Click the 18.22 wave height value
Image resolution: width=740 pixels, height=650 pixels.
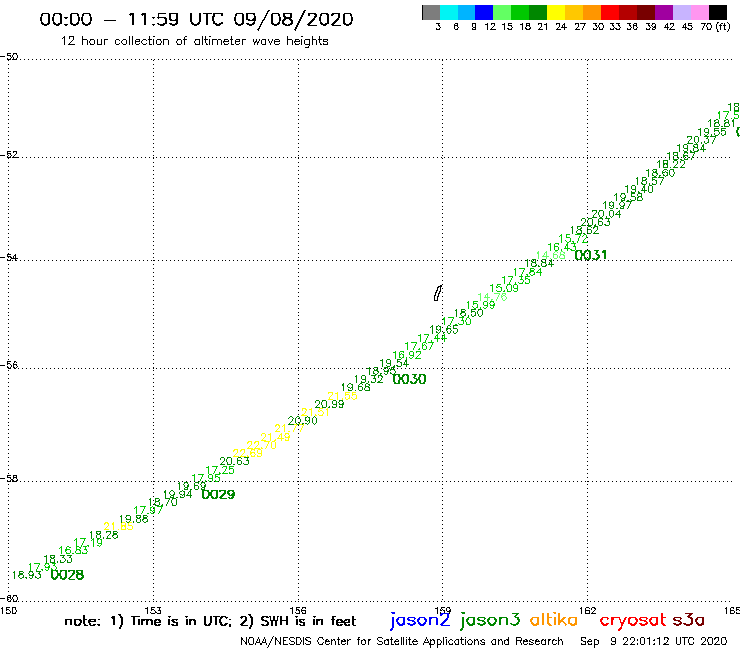pyautogui.click(x=671, y=164)
